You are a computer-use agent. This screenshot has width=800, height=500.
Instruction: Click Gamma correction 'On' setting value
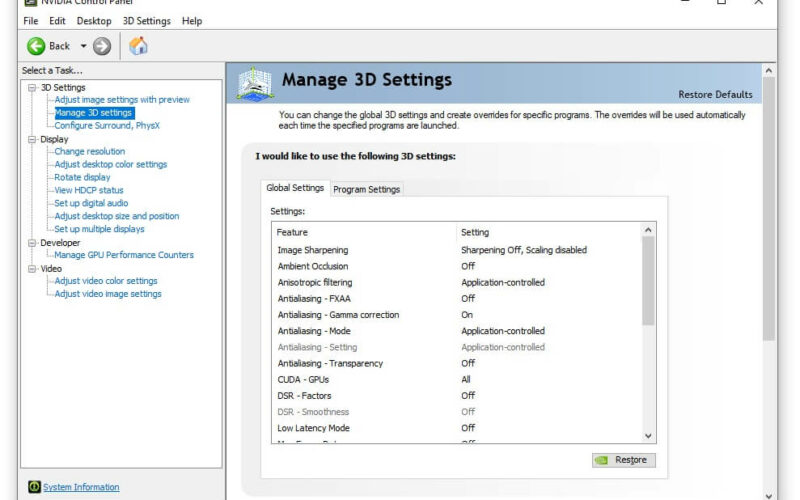coord(467,315)
